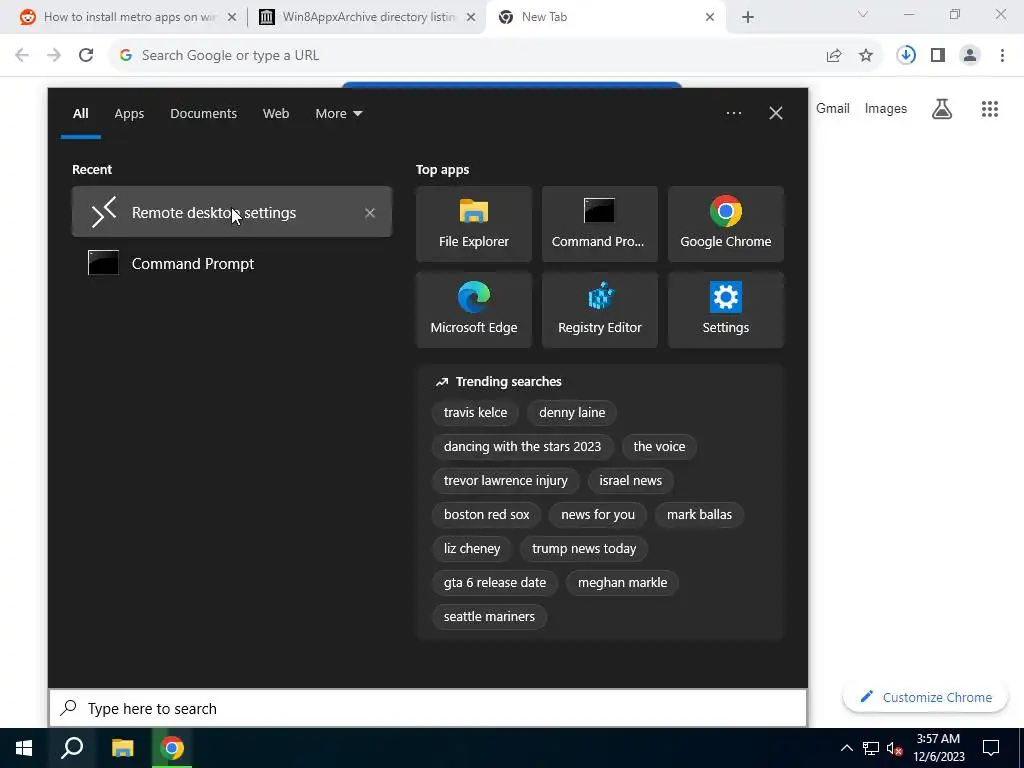Open Chrome three-dot menu

point(1002,56)
